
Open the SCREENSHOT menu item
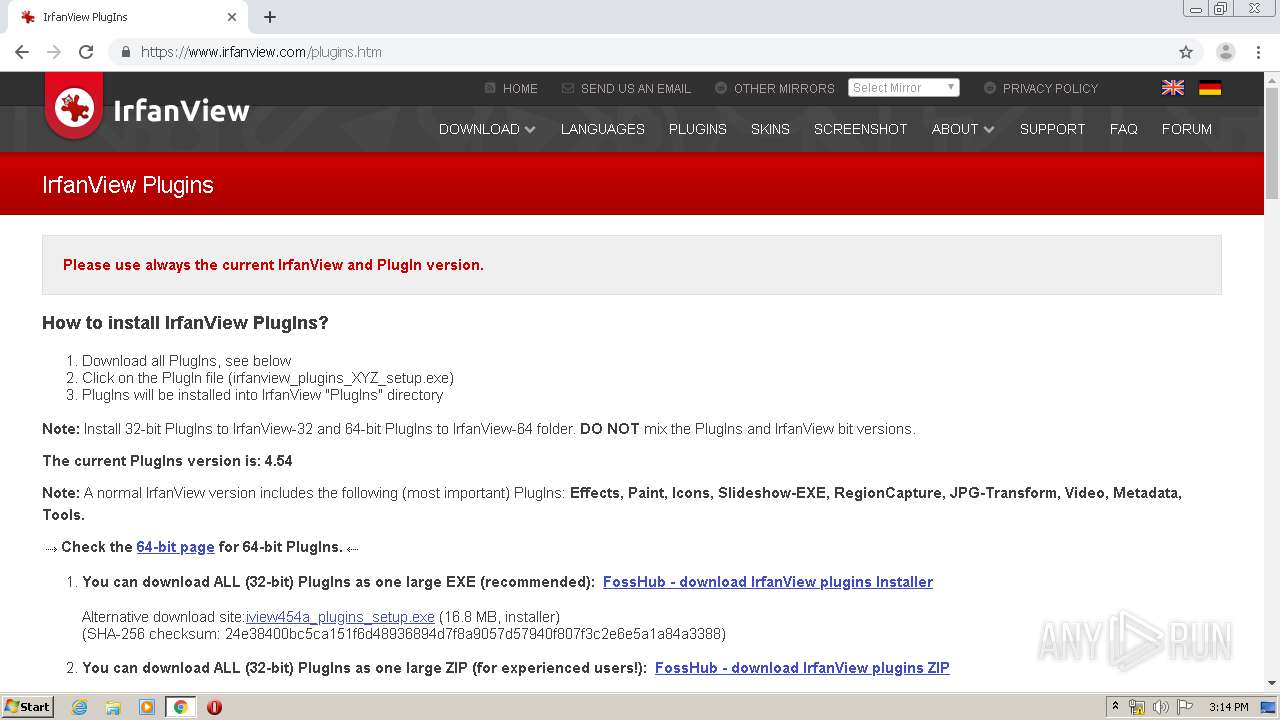tap(860, 129)
